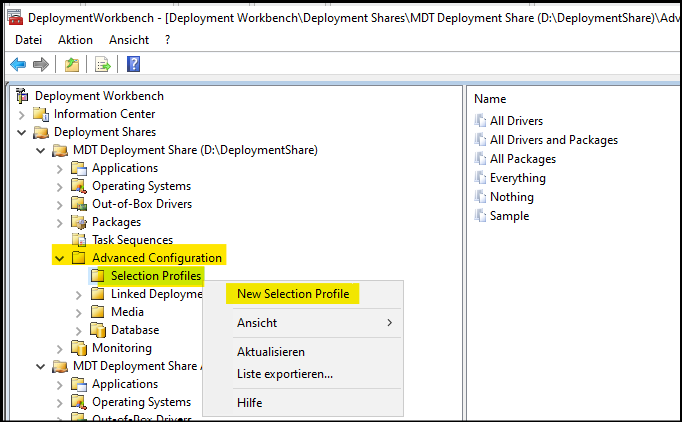Screen dimensions: 682x422
Task: Expand the Out-of-Box Drivers node
Action: click(x=60, y=205)
